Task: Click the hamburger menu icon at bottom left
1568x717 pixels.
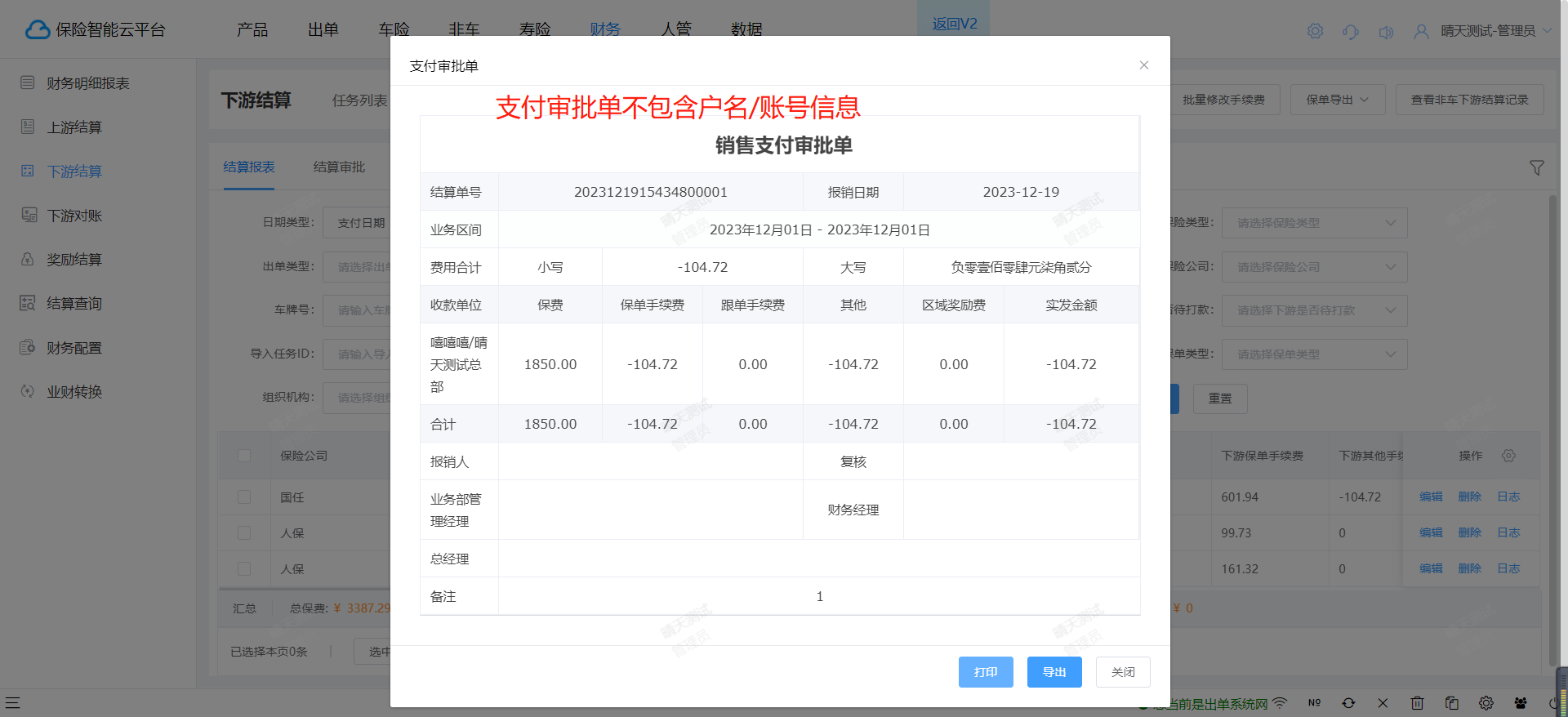Action: [12, 702]
